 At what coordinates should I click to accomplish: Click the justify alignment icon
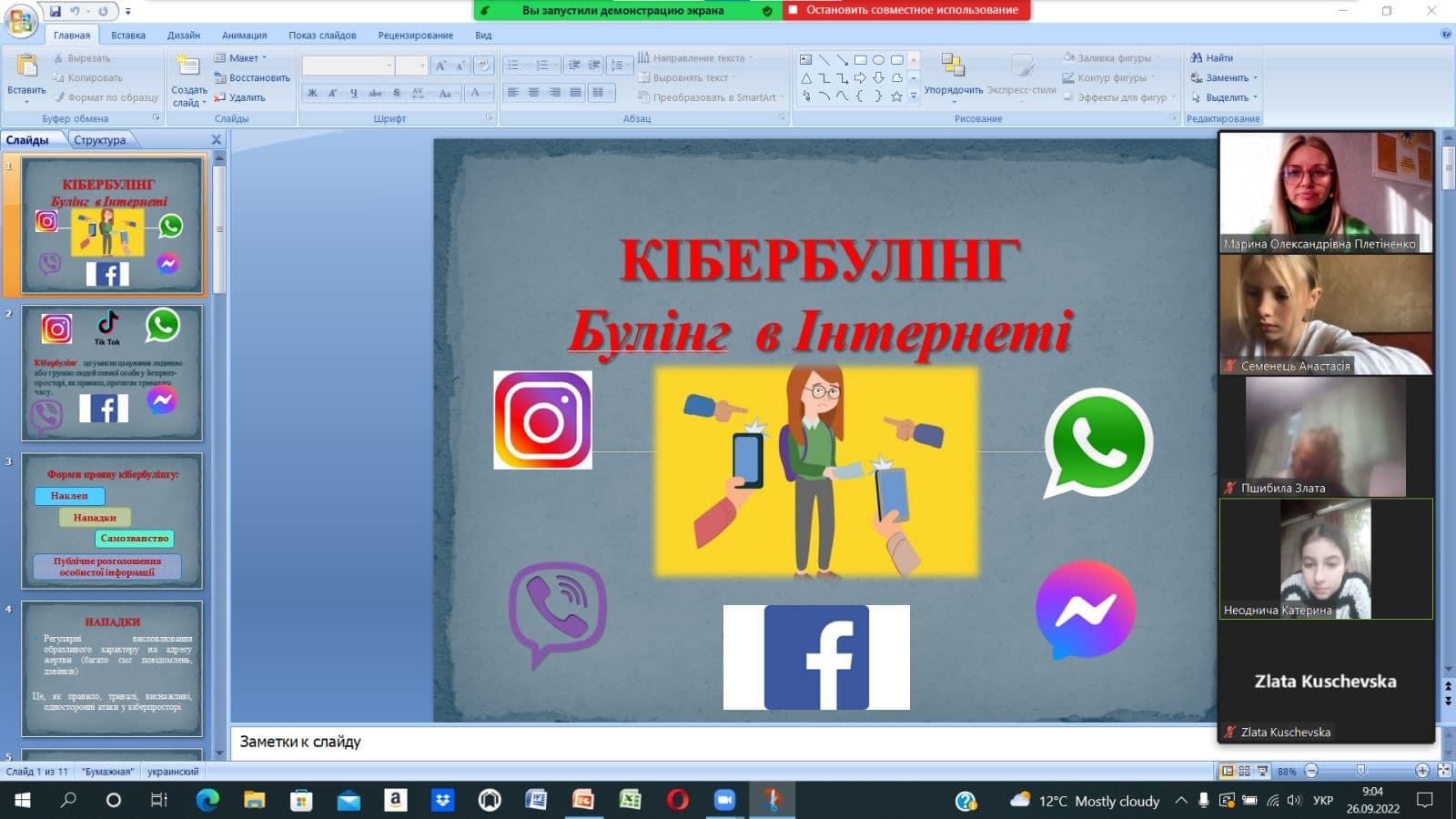[x=575, y=93]
